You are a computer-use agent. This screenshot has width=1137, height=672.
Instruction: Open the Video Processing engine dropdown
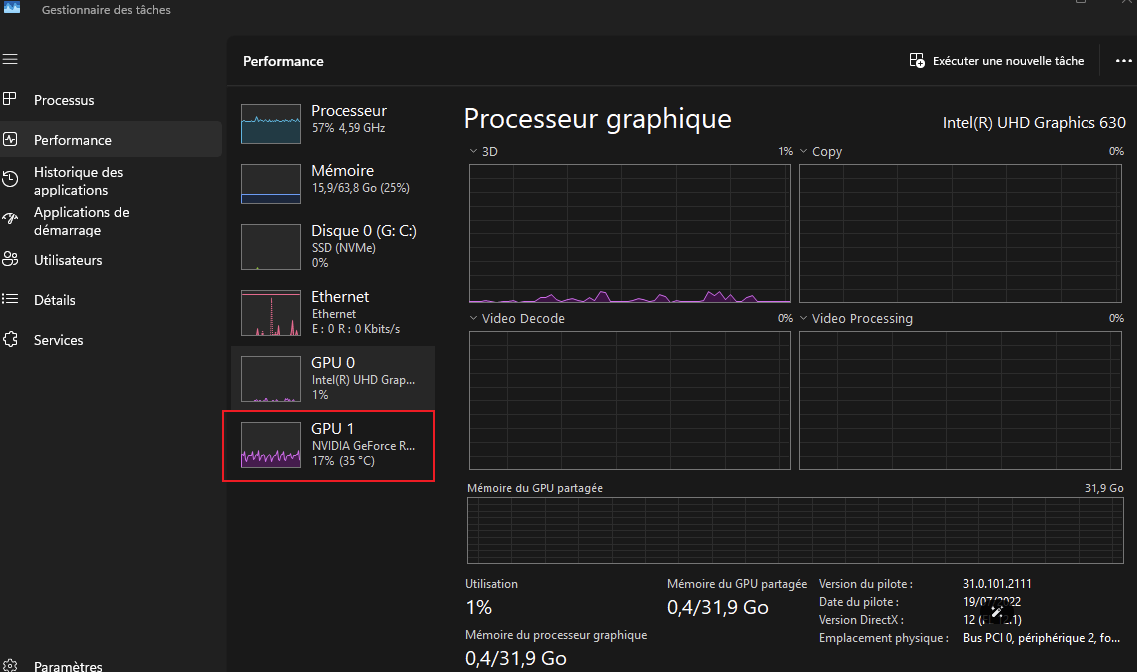pyautogui.click(x=803, y=318)
